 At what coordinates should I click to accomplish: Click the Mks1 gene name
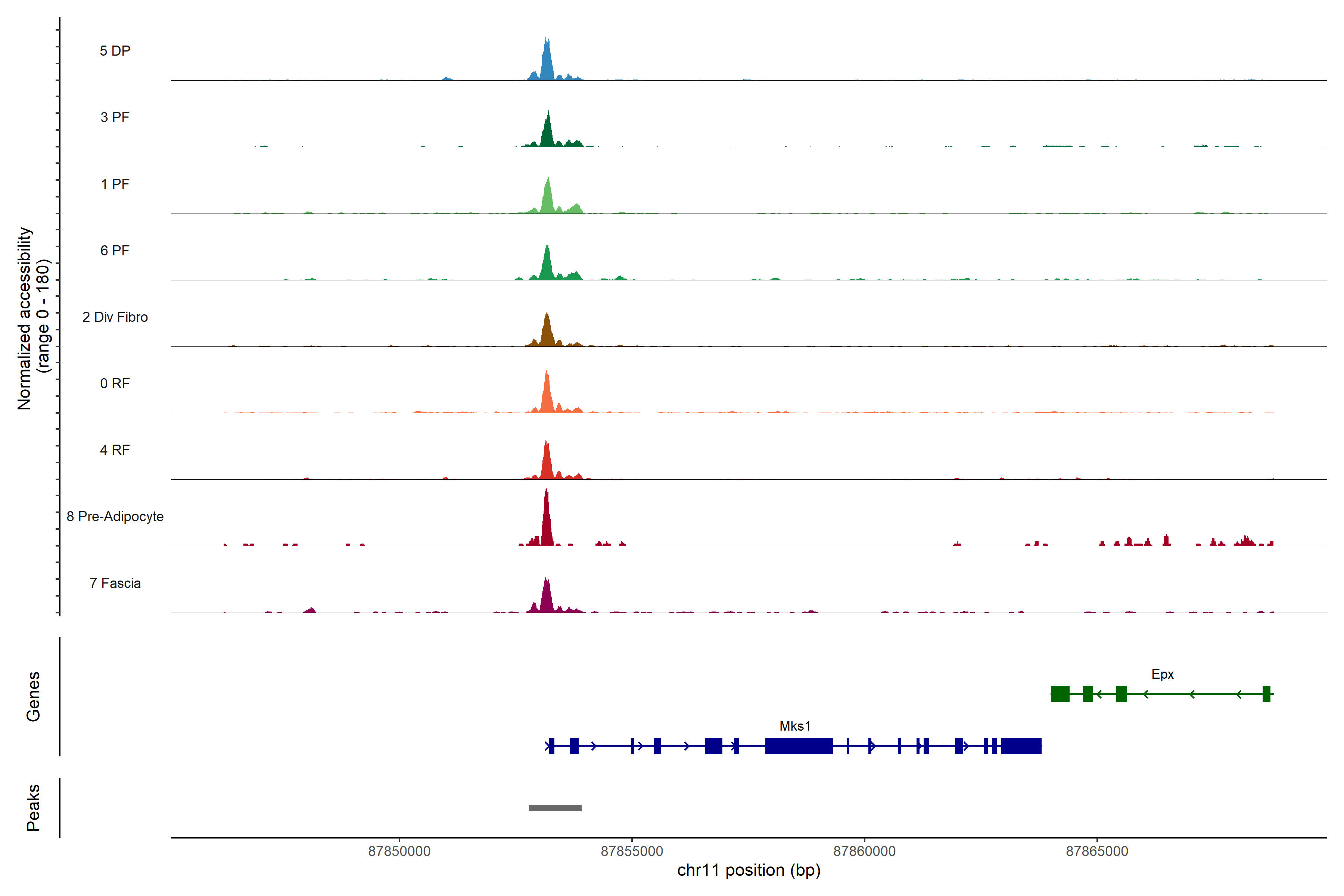click(x=795, y=726)
